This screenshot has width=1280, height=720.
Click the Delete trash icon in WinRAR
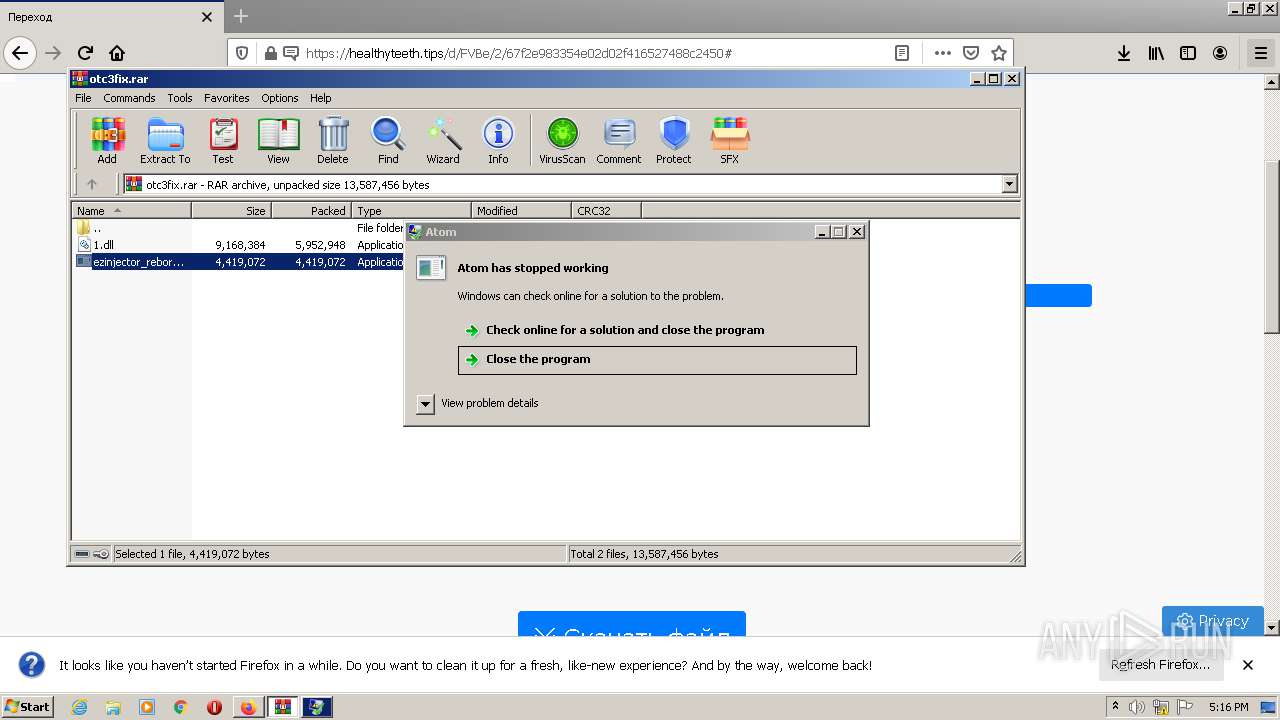click(333, 140)
